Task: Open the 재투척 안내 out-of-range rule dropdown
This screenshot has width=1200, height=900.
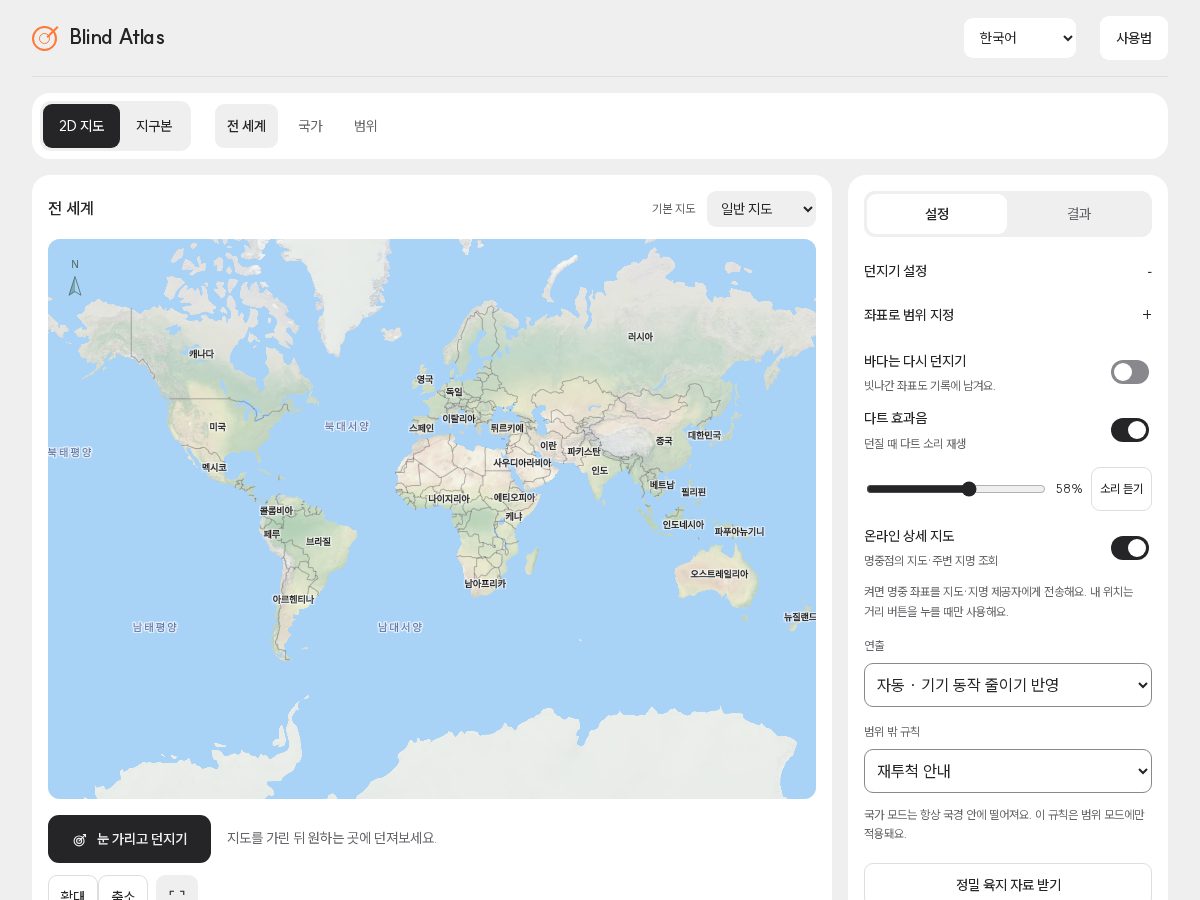Action: click(1008, 771)
